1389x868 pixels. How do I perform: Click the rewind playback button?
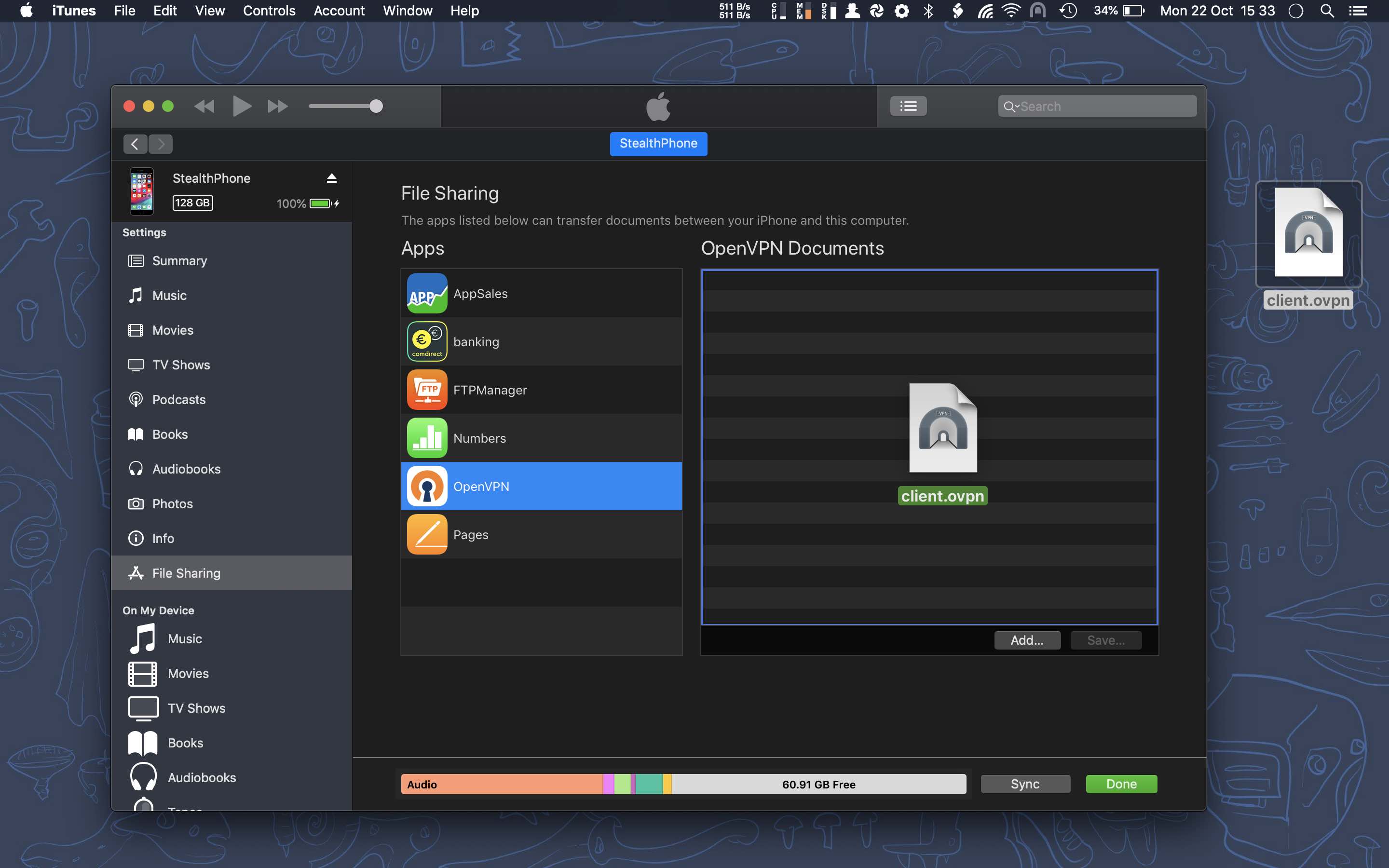pos(204,106)
